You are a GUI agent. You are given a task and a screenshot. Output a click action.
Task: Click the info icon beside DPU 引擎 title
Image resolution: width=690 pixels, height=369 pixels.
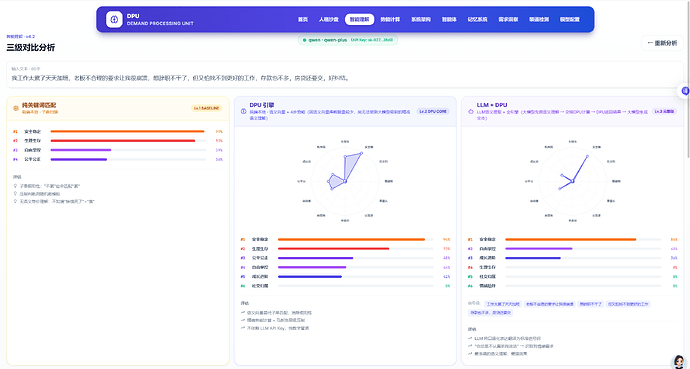243,111
